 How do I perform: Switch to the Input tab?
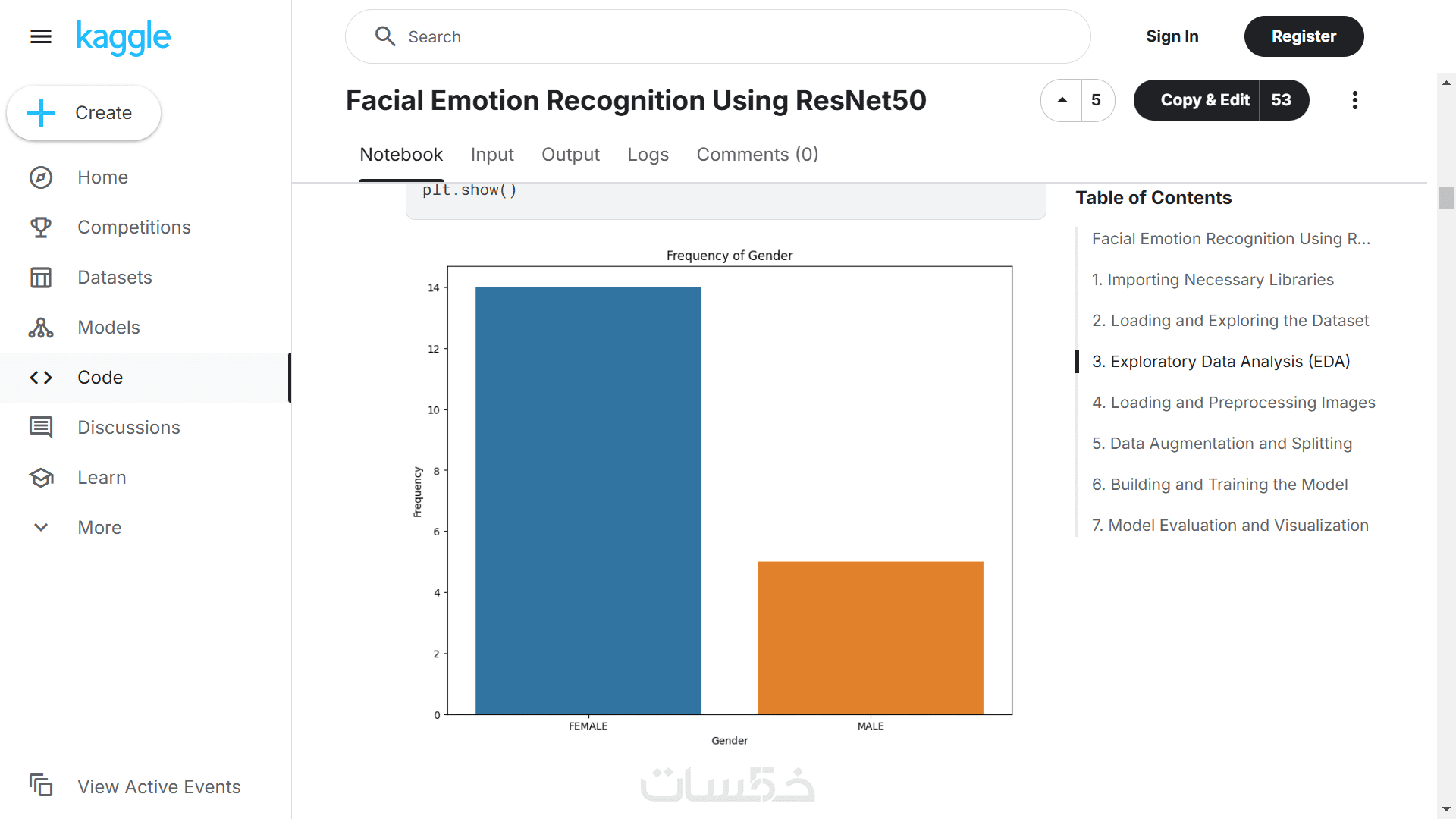click(492, 155)
